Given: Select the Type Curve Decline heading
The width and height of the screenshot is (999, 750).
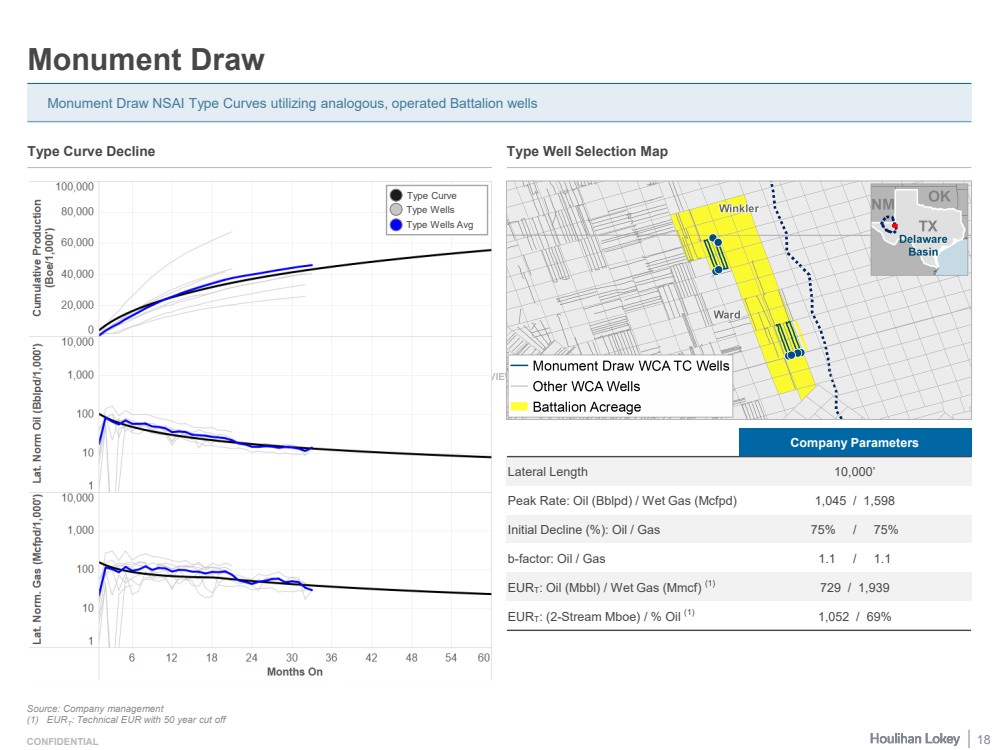Looking at the screenshot, I should pos(91,152).
